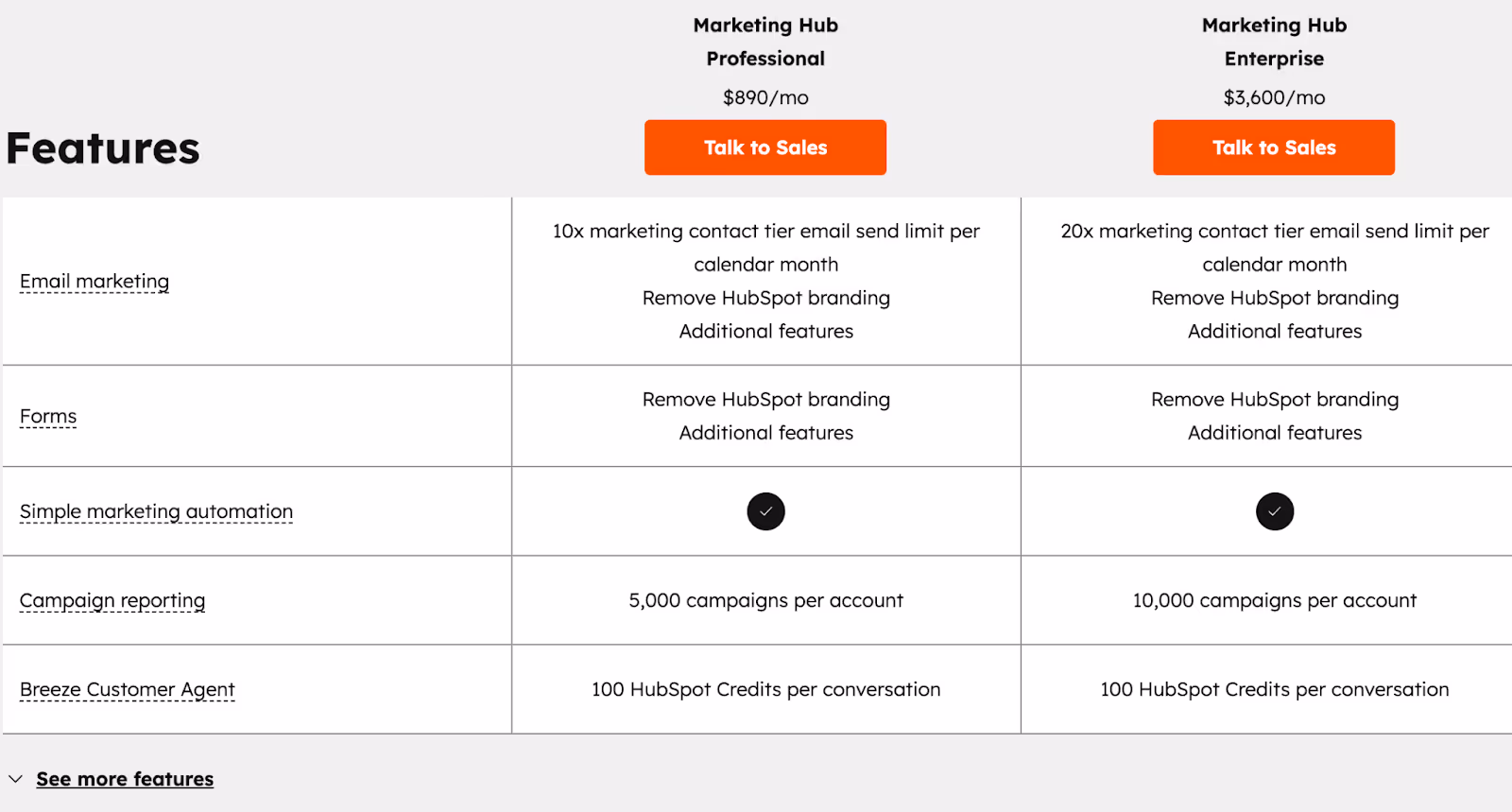This screenshot has width=1512, height=812.
Task: Open Campaign reporting feature info
Action: [x=112, y=599]
